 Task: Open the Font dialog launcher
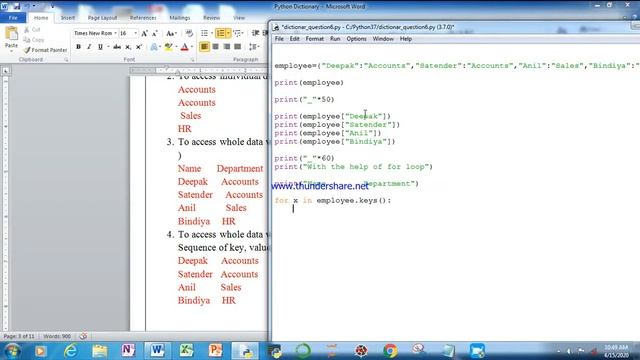tap(193, 60)
